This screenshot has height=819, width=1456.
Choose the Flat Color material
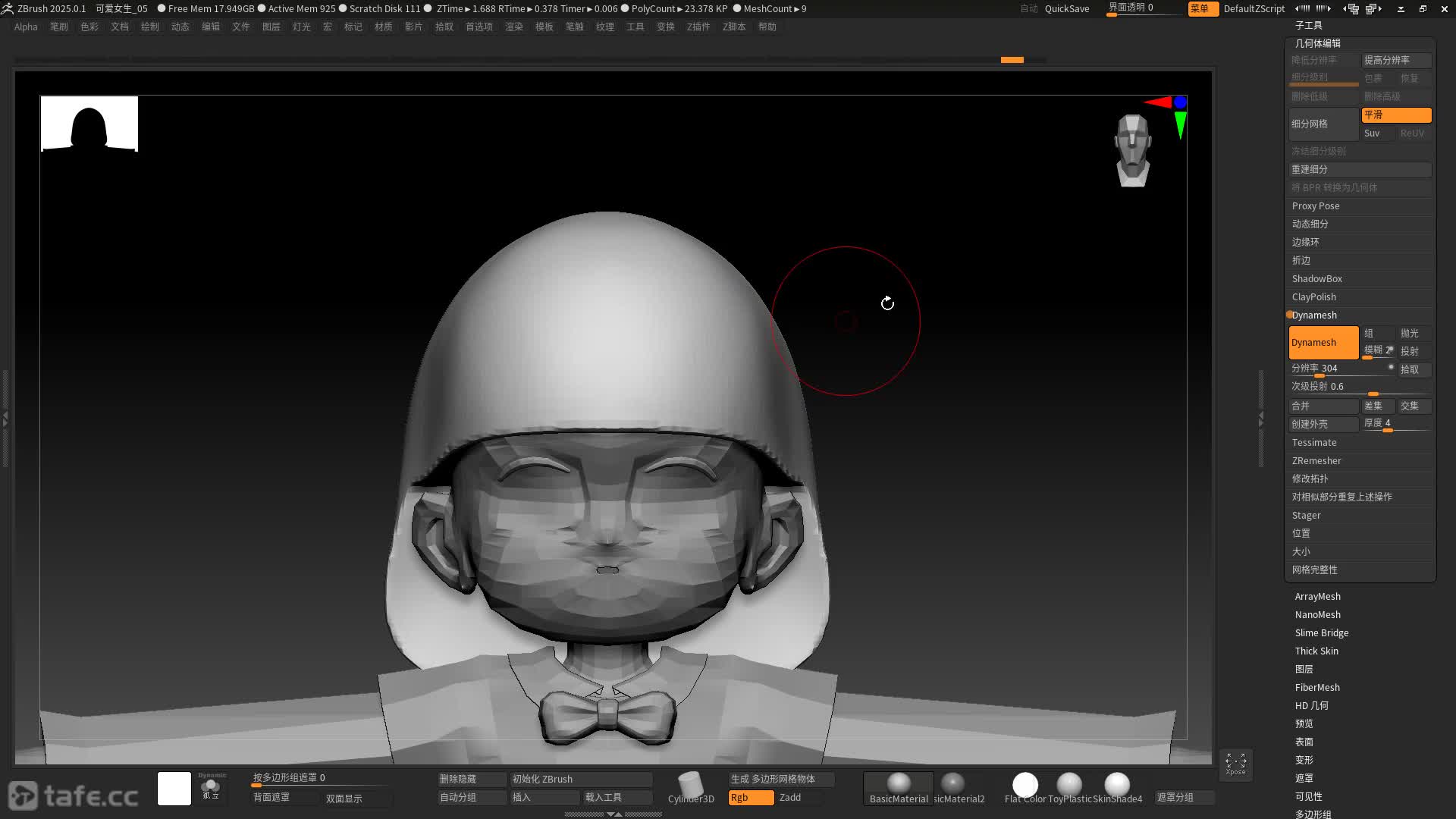click(1025, 787)
